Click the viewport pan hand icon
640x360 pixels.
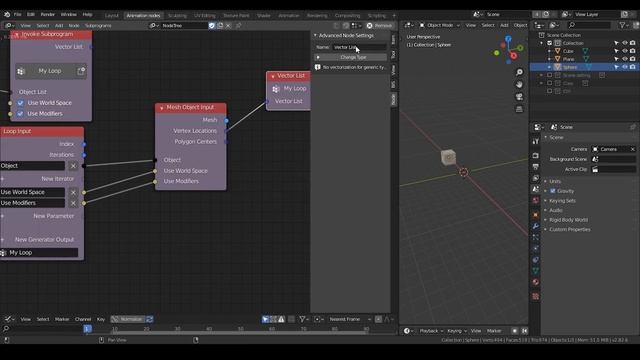point(519,84)
